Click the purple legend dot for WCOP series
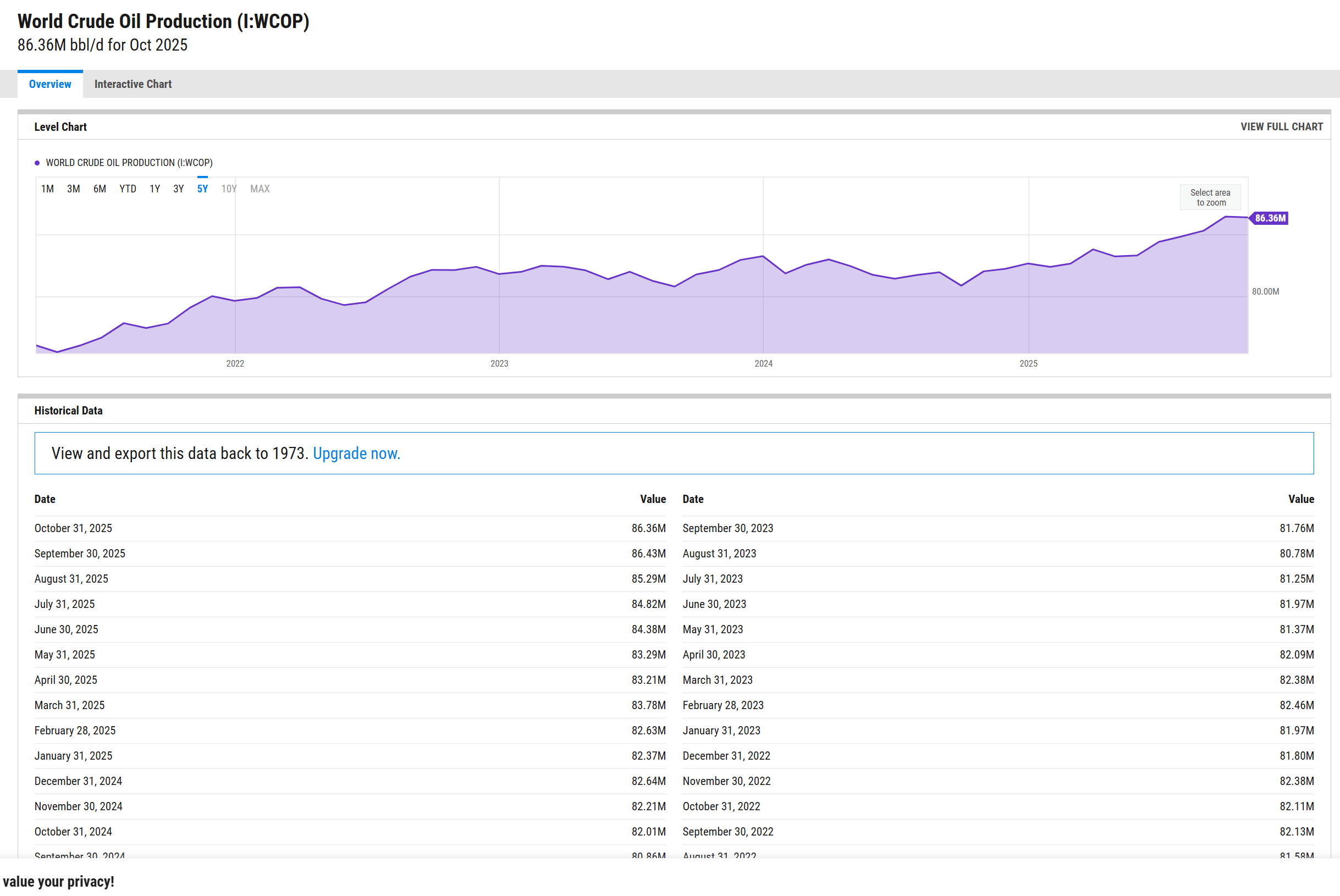This screenshot has width=1340, height=896. 37,163
